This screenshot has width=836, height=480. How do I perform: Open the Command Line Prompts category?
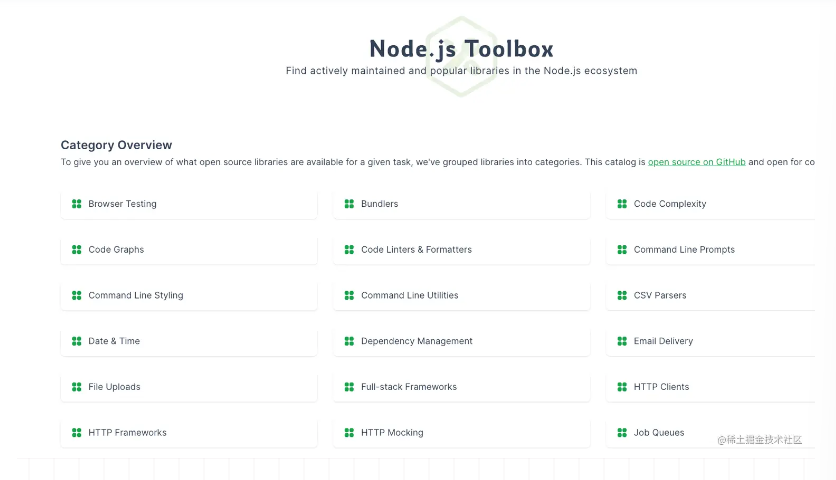point(684,250)
